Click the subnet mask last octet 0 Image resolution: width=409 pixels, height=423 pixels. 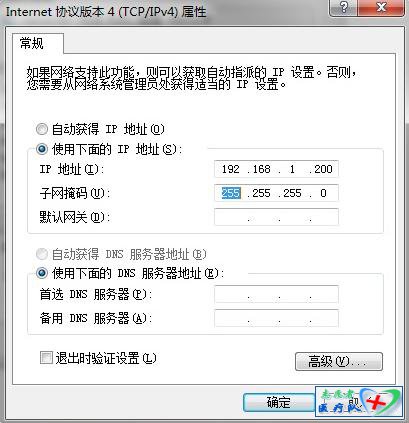pyautogui.click(x=323, y=193)
